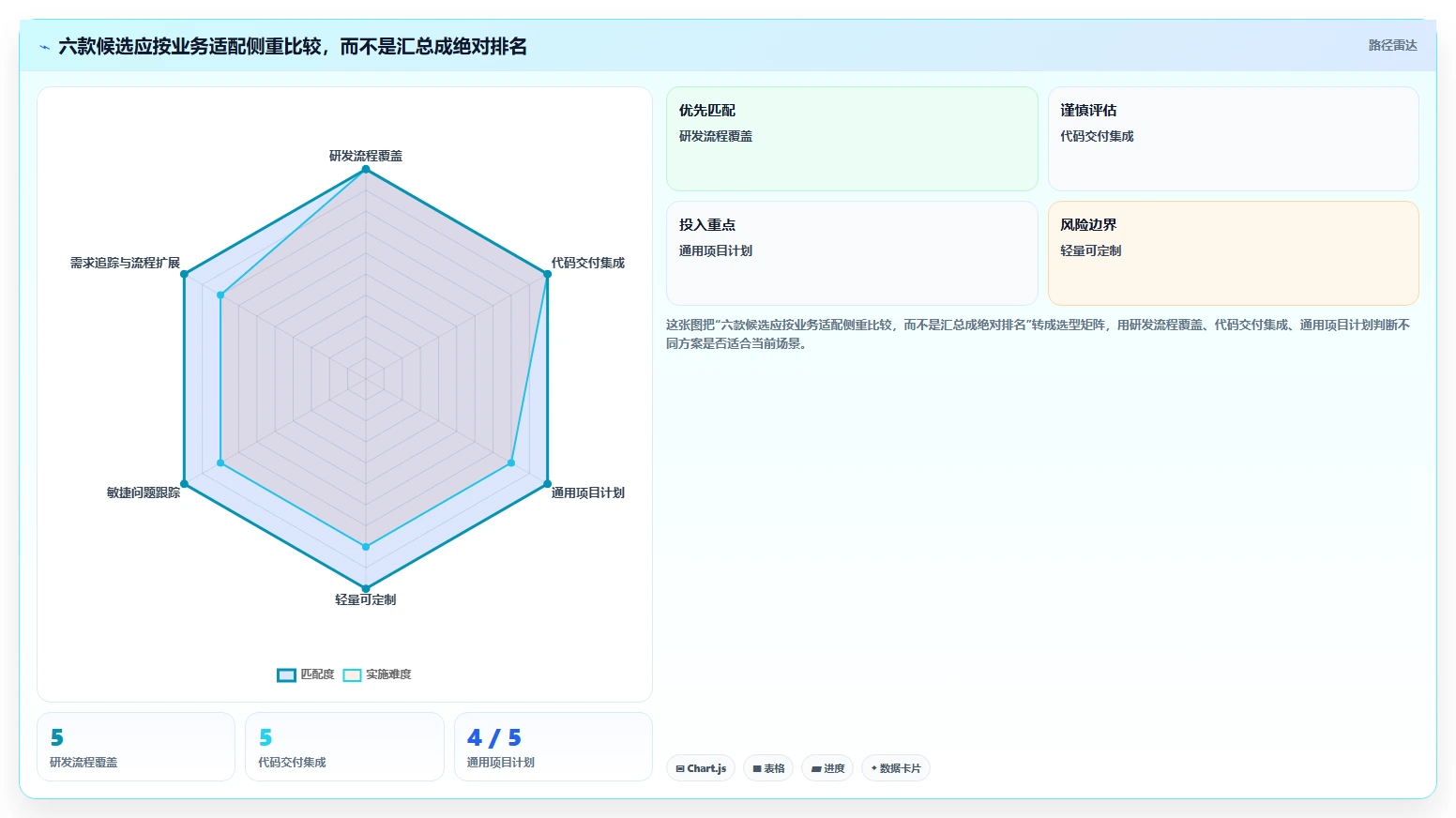Viewport: 1456px width, 818px height.
Task: Click the lightning icon beside the header title
Action: [x=44, y=47]
